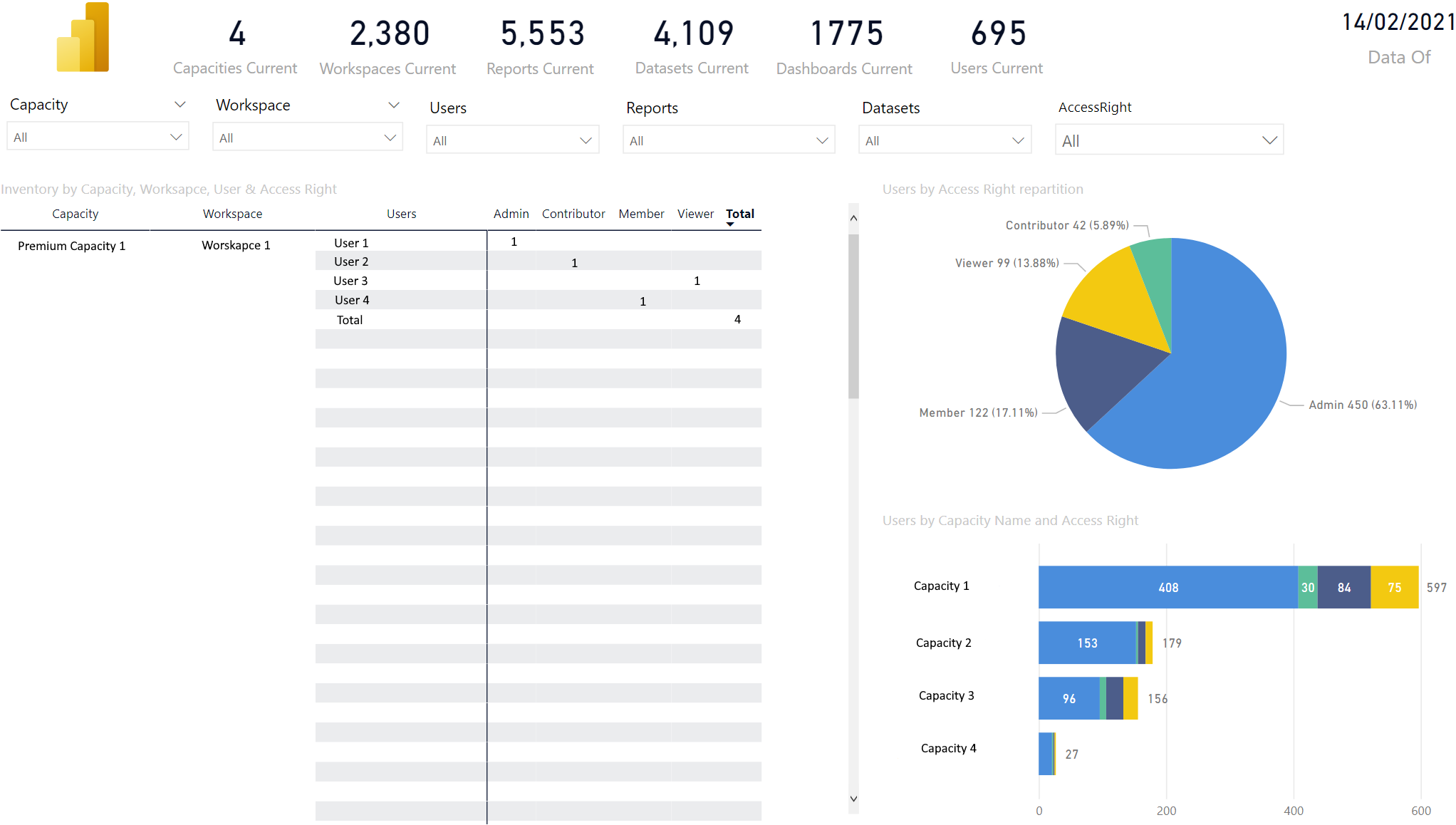Click the Member 122 (17.11%) label
1456x825 pixels.
pos(978,412)
